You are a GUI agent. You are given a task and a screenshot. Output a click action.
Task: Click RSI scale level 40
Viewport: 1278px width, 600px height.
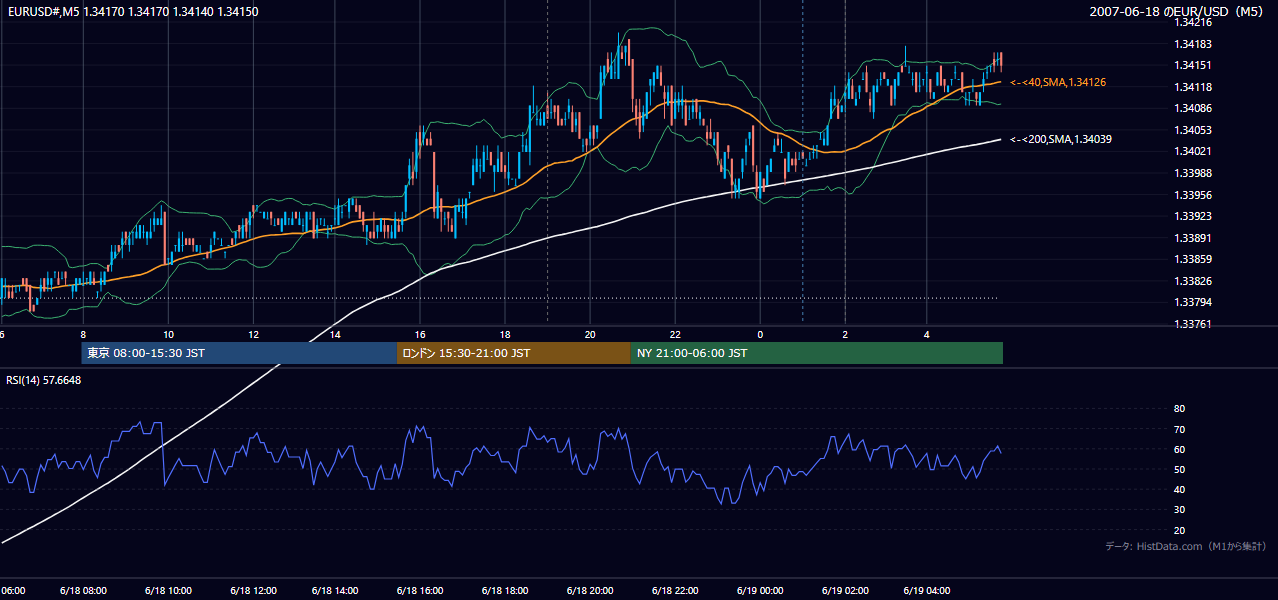click(x=1179, y=490)
